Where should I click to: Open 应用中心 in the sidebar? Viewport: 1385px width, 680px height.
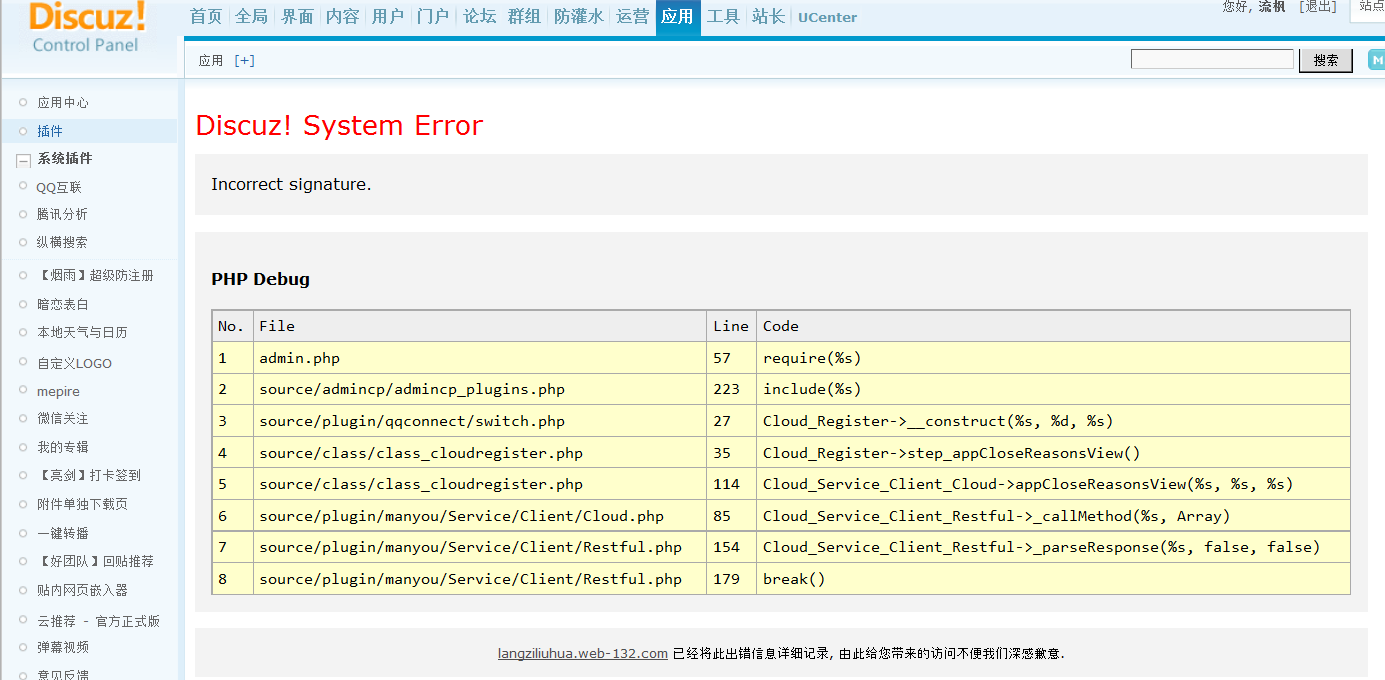63,103
